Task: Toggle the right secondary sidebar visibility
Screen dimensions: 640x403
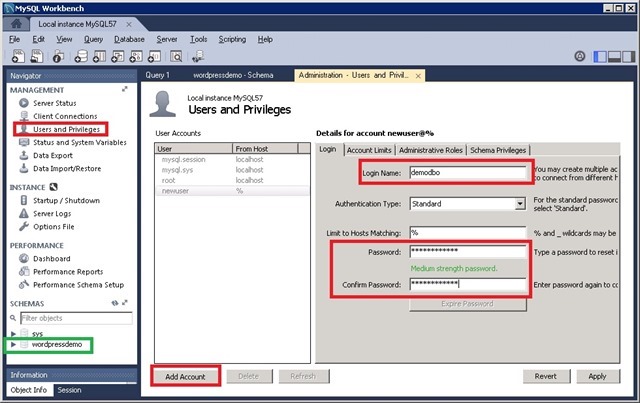Action: (x=629, y=56)
